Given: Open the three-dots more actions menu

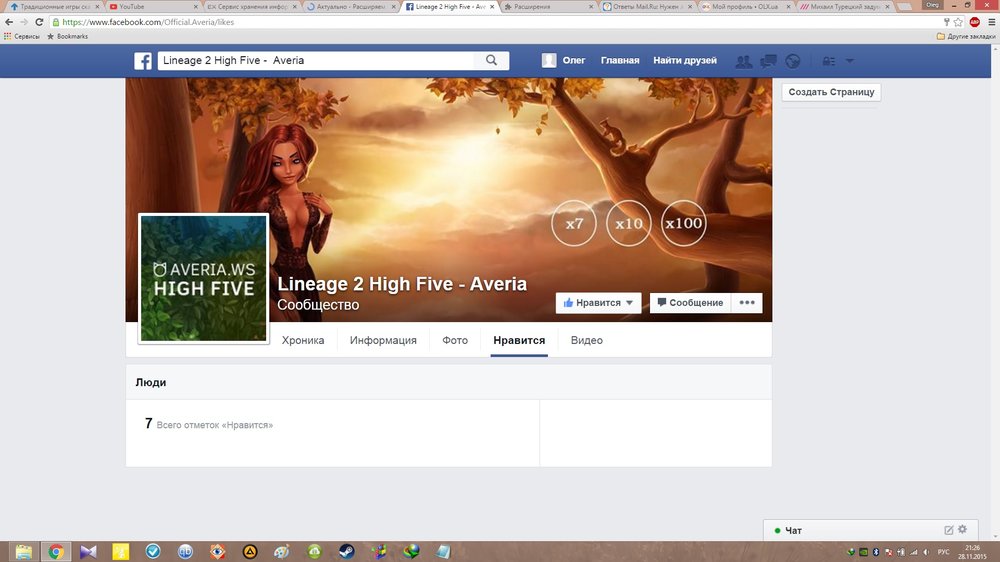Looking at the screenshot, I should [x=747, y=303].
